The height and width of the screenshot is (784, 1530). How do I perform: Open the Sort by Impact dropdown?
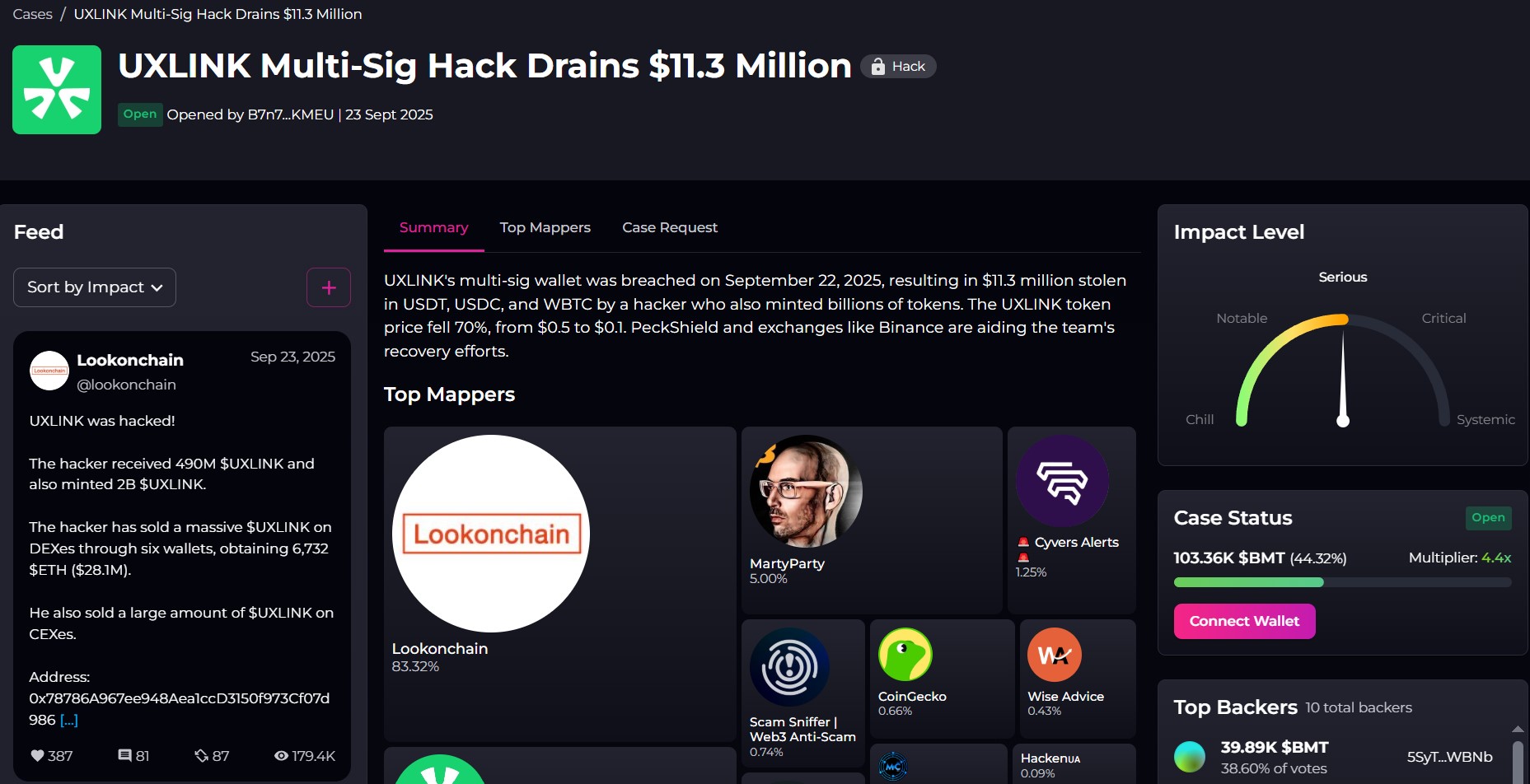click(x=95, y=287)
